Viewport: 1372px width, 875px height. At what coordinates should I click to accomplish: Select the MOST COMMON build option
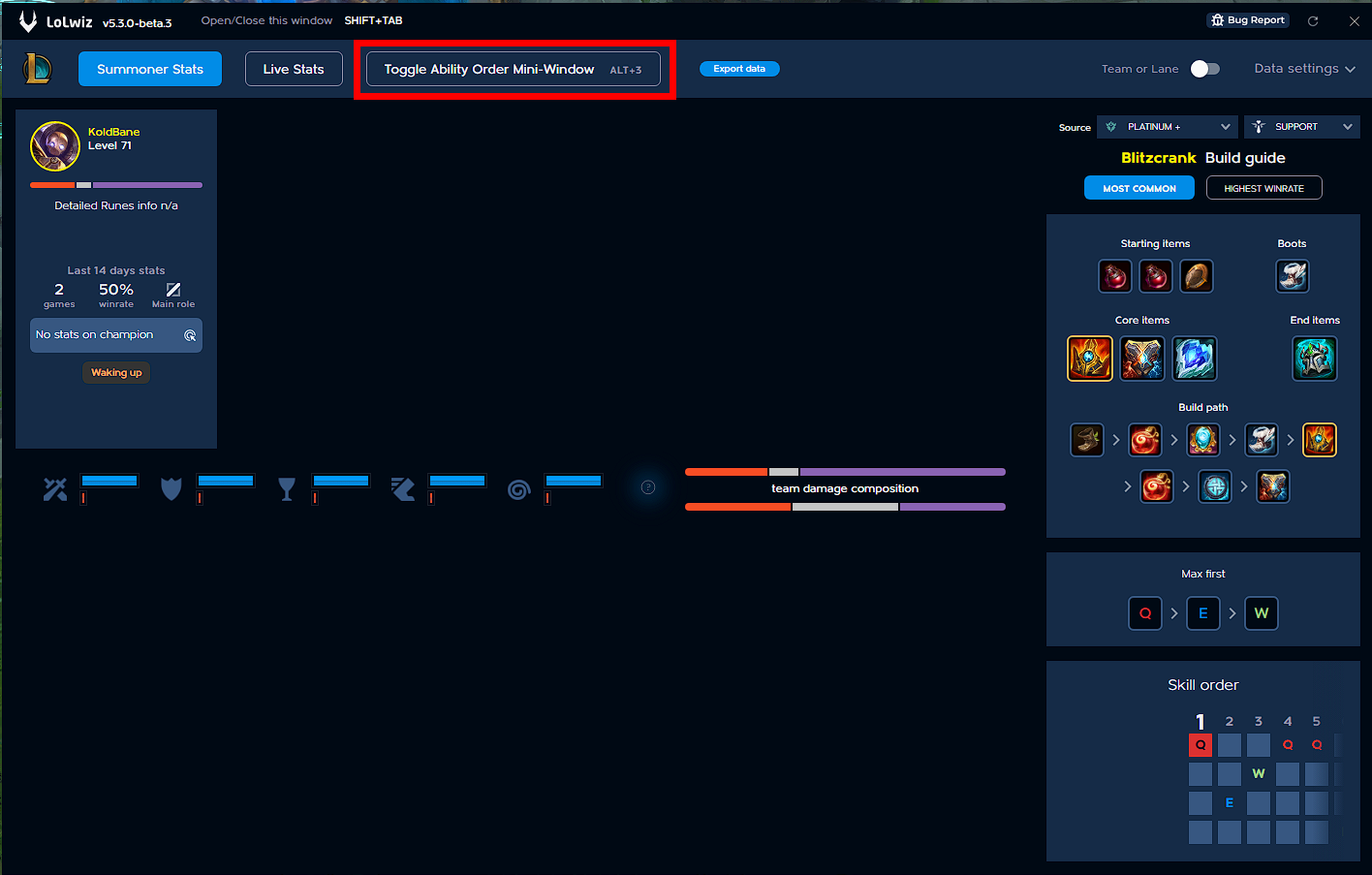coord(1139,188)
